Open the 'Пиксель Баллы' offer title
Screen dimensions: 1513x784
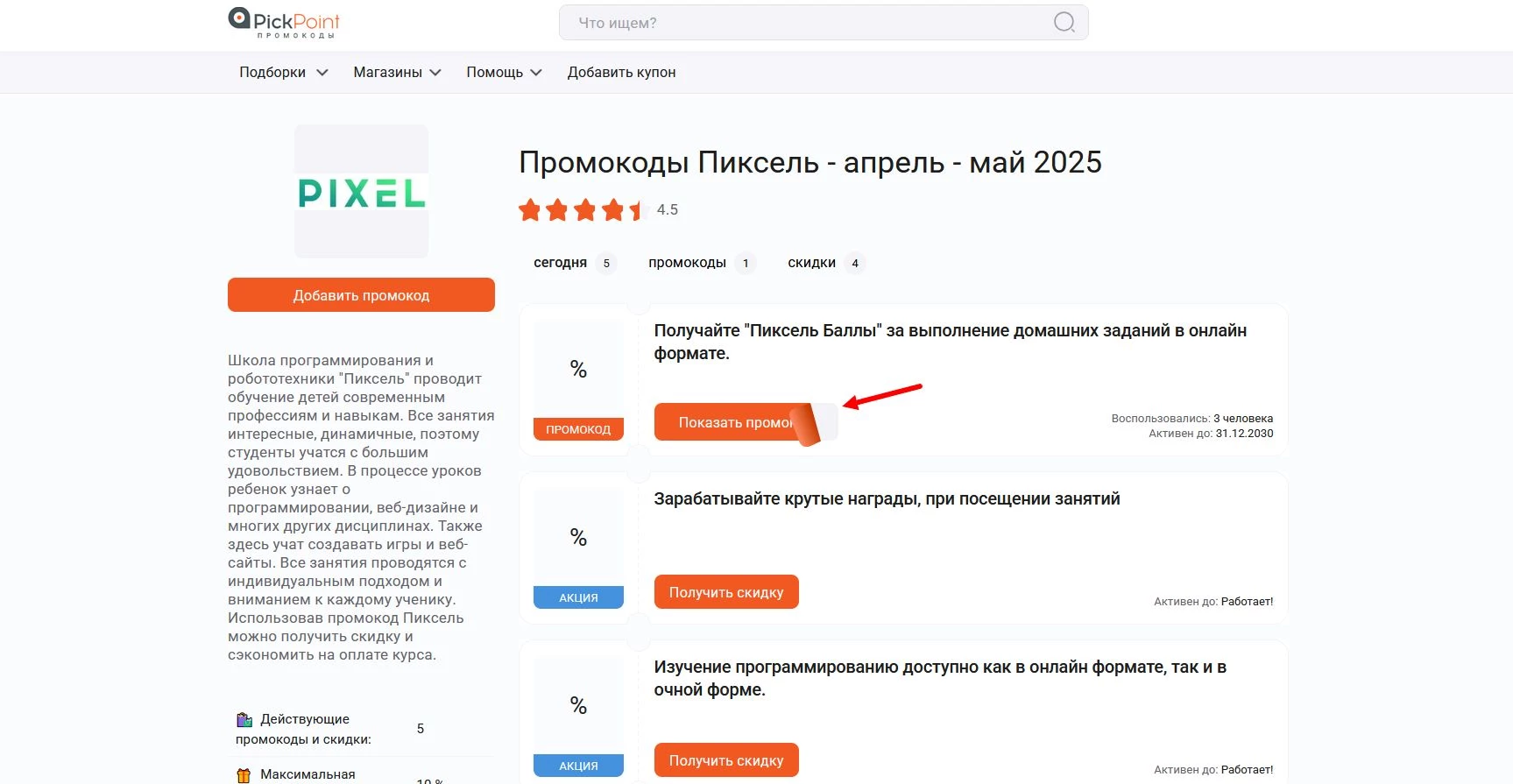tap(950, 342)
